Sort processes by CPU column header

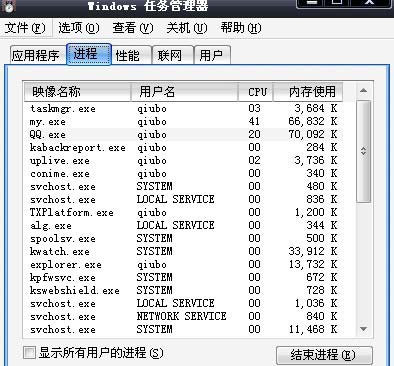256,91
